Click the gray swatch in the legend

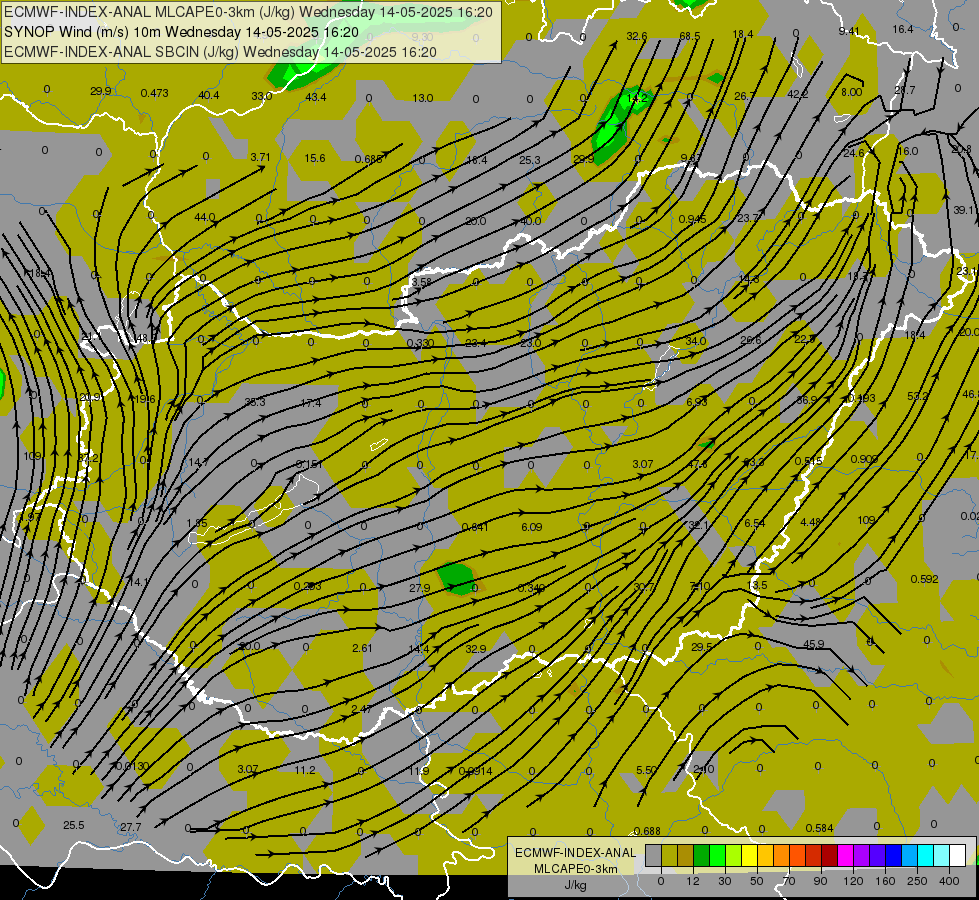pos(653,856)
